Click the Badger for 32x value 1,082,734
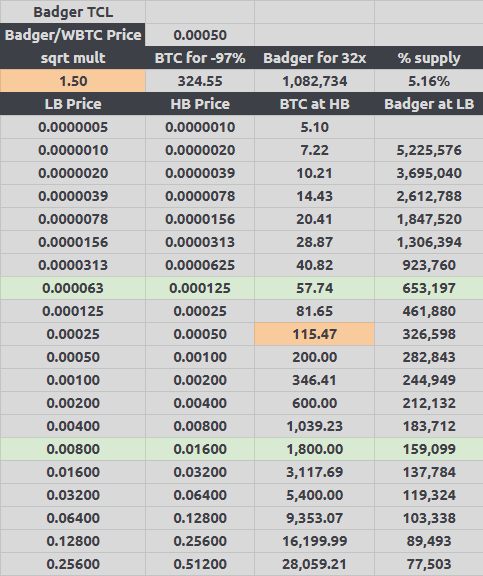This screenshot has height=576, width=483. pos(314,81)
